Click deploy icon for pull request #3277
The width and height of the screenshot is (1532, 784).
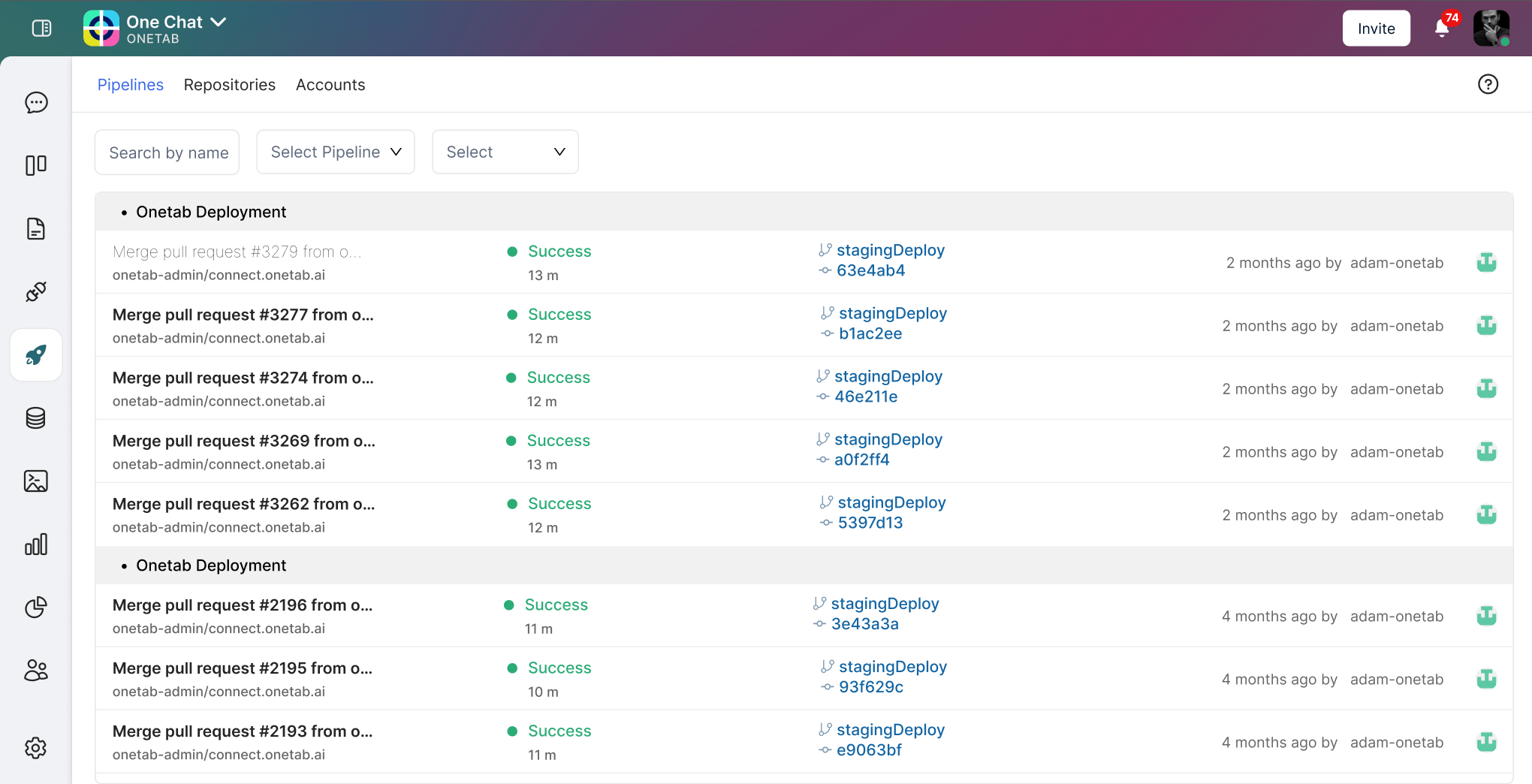[1487, 325]
